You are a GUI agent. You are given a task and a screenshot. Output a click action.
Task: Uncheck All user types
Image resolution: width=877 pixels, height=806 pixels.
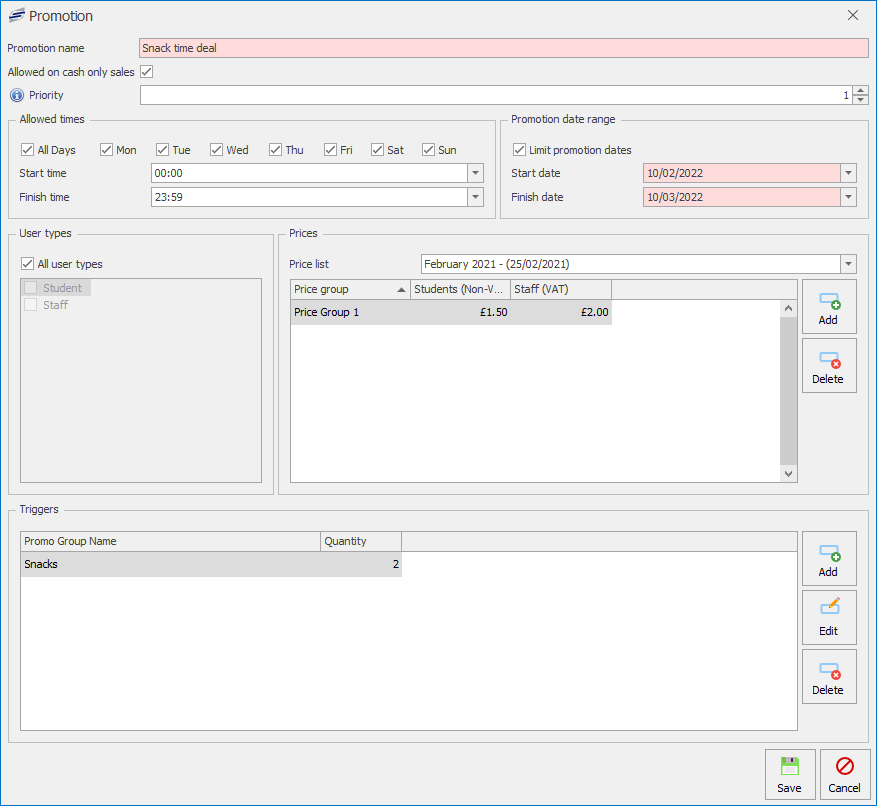pyautogui.click(x=28, y=265)
